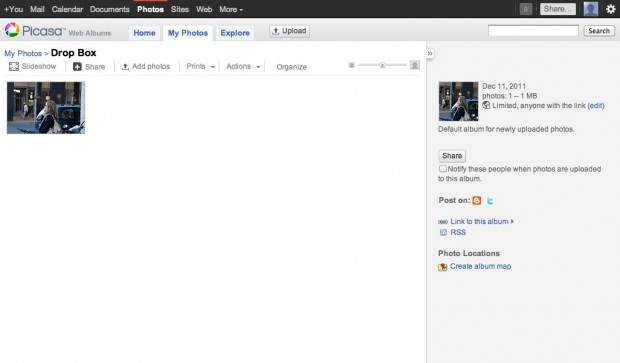This screenshot has height=363, width=620.
Task: Go to +You in top bar
Action: click(x=13, y=9)
